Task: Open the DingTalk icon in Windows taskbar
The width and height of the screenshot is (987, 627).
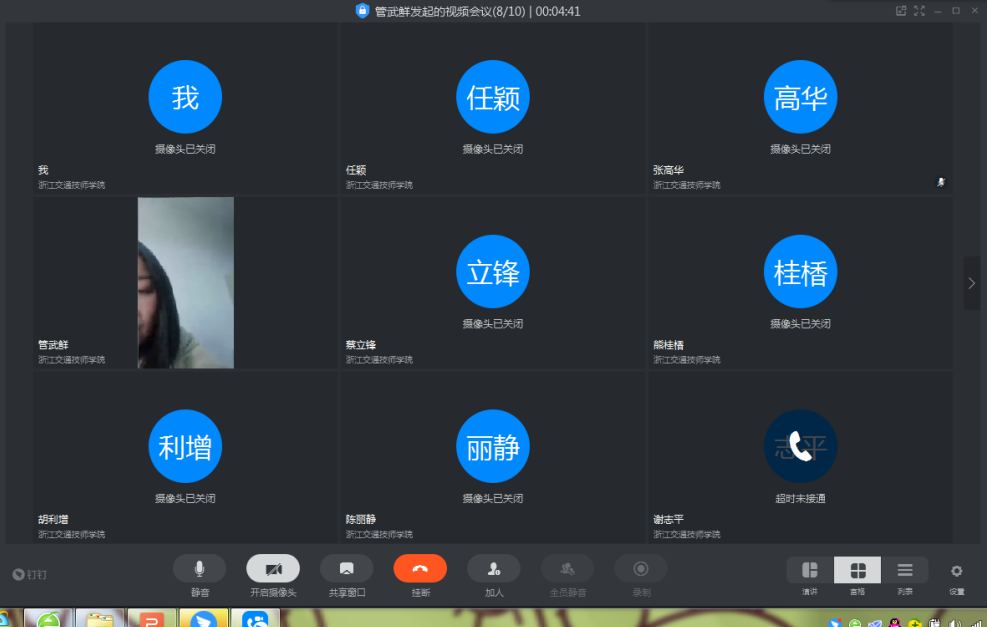Action: click(205, 620)
